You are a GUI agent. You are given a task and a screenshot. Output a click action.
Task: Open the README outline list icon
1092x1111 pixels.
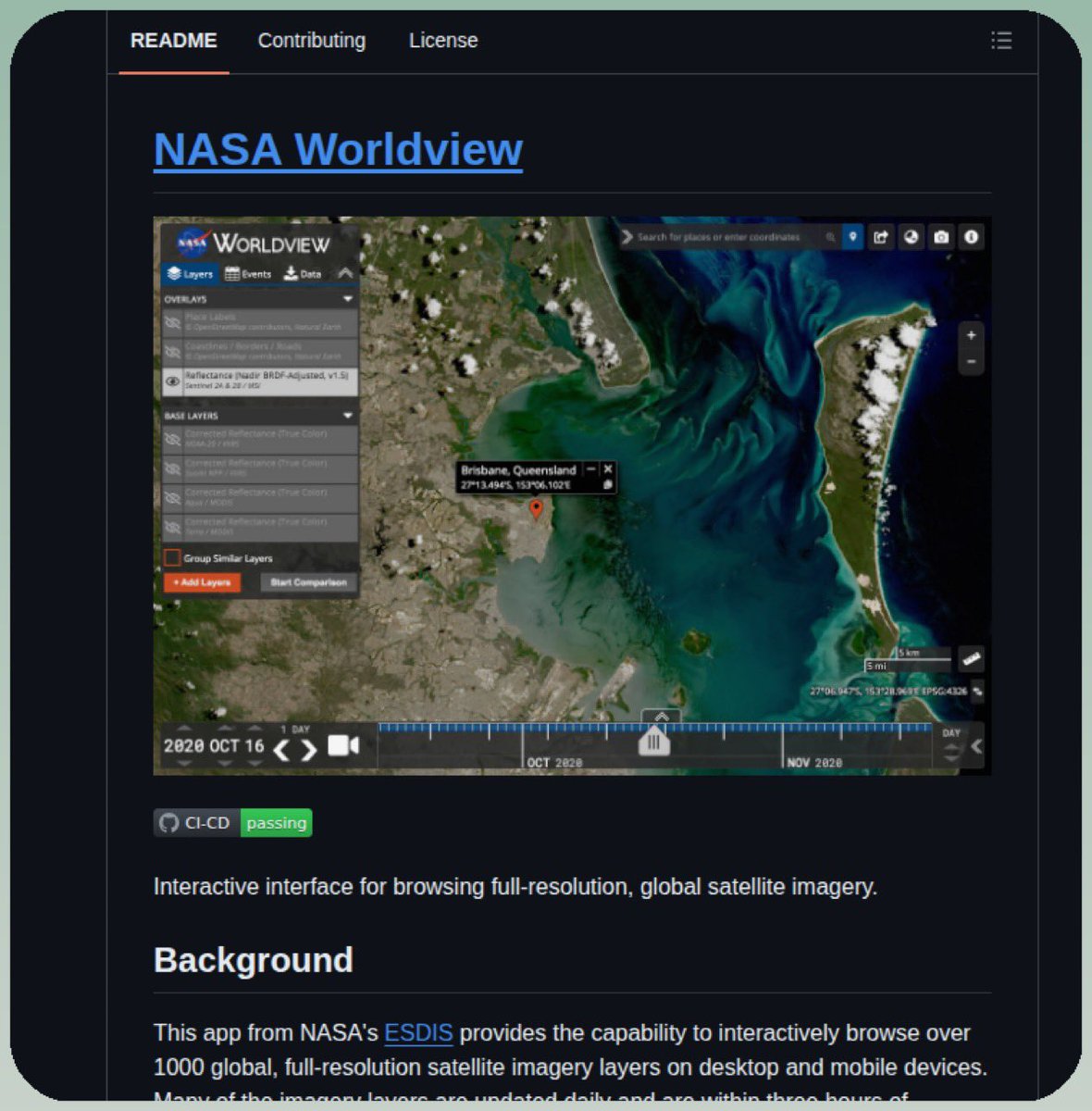(1000, 41)
